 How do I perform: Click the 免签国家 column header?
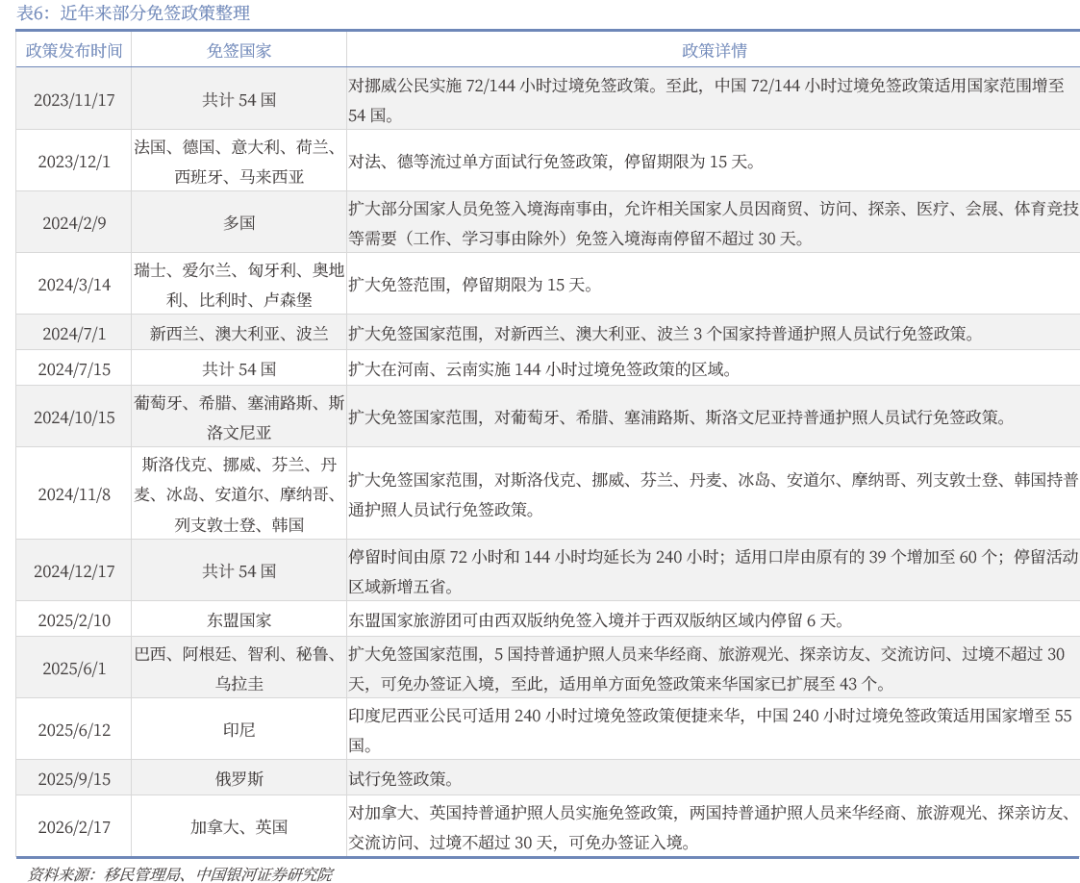point(239,50)
